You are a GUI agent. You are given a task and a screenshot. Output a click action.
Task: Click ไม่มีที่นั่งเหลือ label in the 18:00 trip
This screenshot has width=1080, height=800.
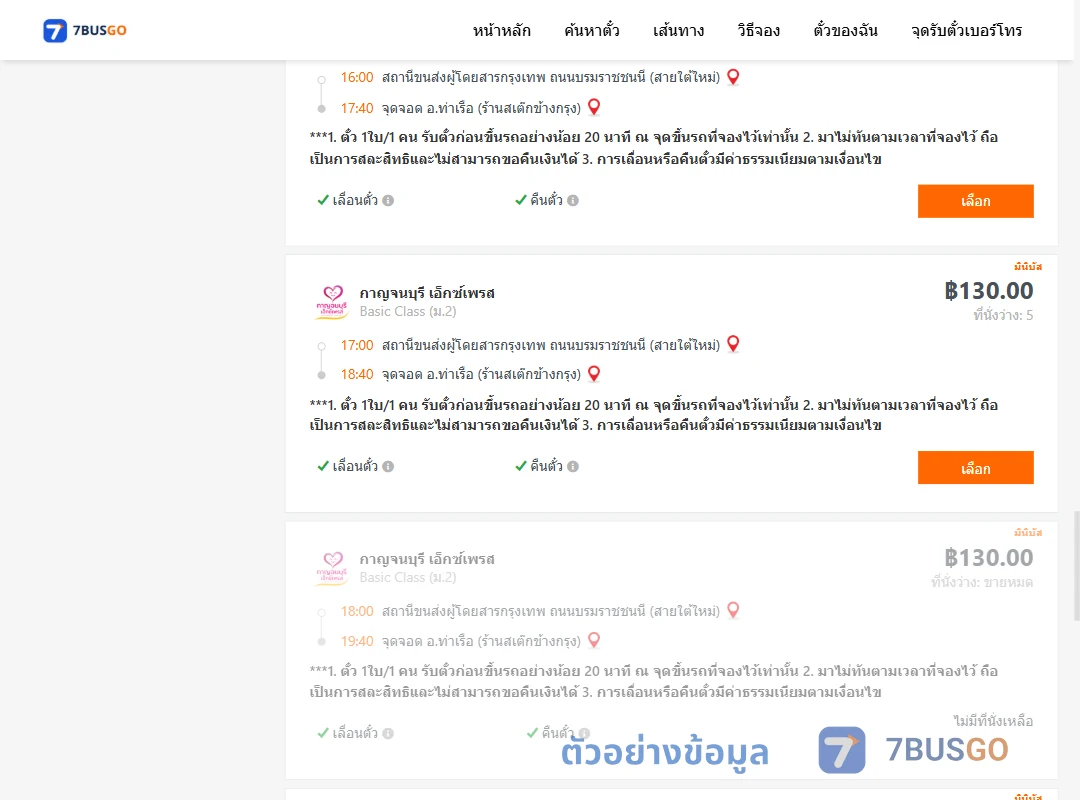click(x=993, y=721)
